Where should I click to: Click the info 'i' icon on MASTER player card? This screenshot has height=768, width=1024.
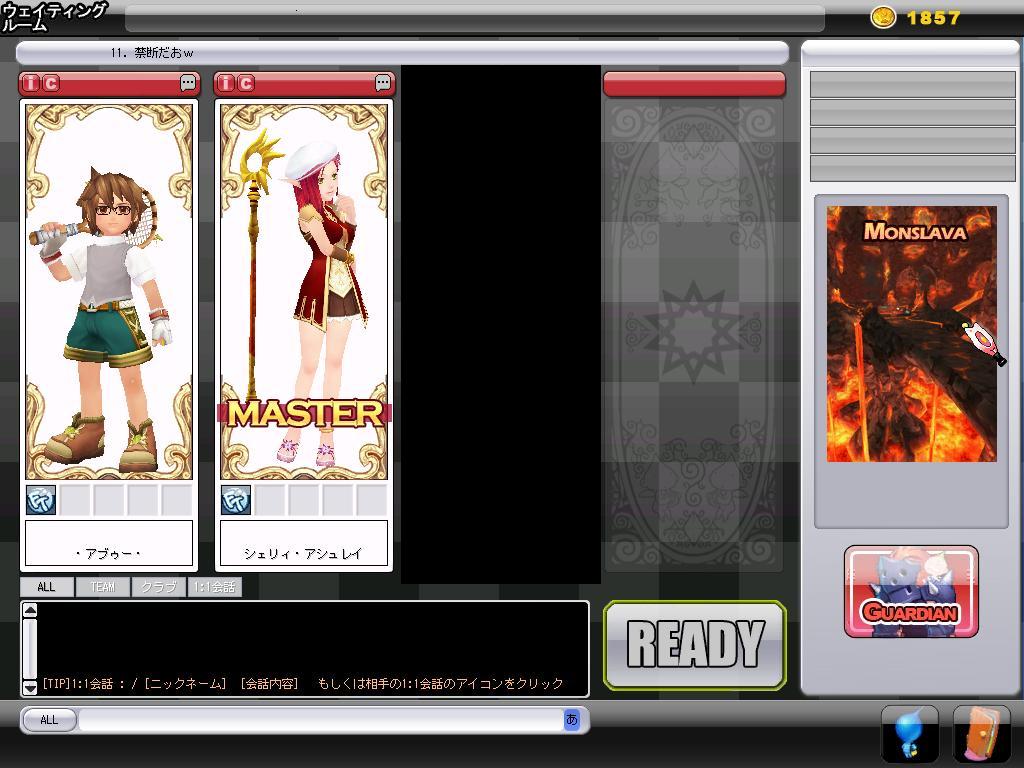227,84
